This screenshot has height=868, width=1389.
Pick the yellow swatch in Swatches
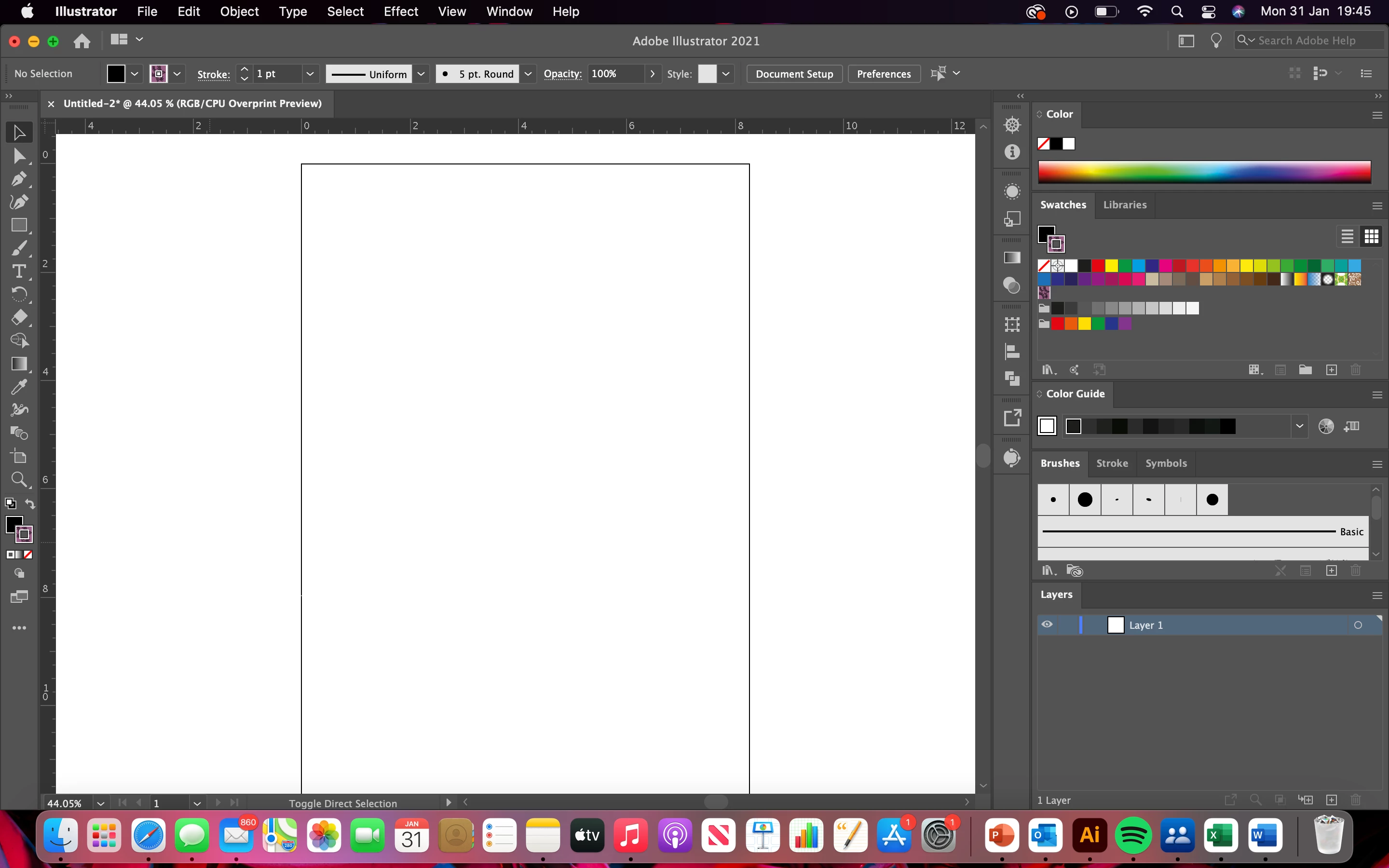pos(1111,265)
